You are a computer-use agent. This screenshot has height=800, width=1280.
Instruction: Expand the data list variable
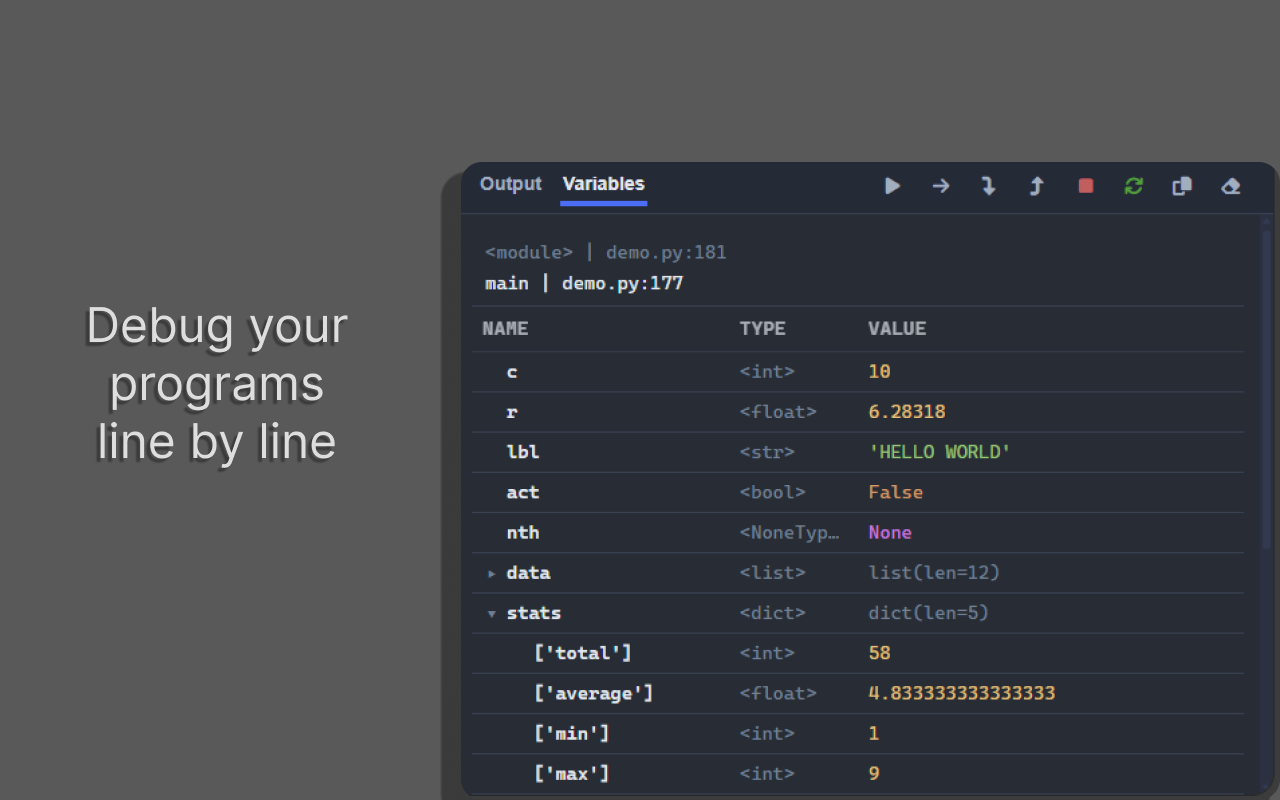point(491,574)
